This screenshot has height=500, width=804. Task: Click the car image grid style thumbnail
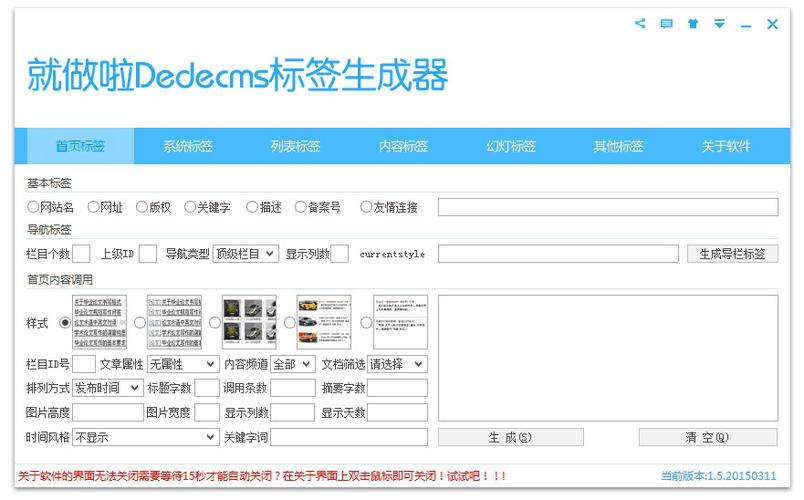249,322
